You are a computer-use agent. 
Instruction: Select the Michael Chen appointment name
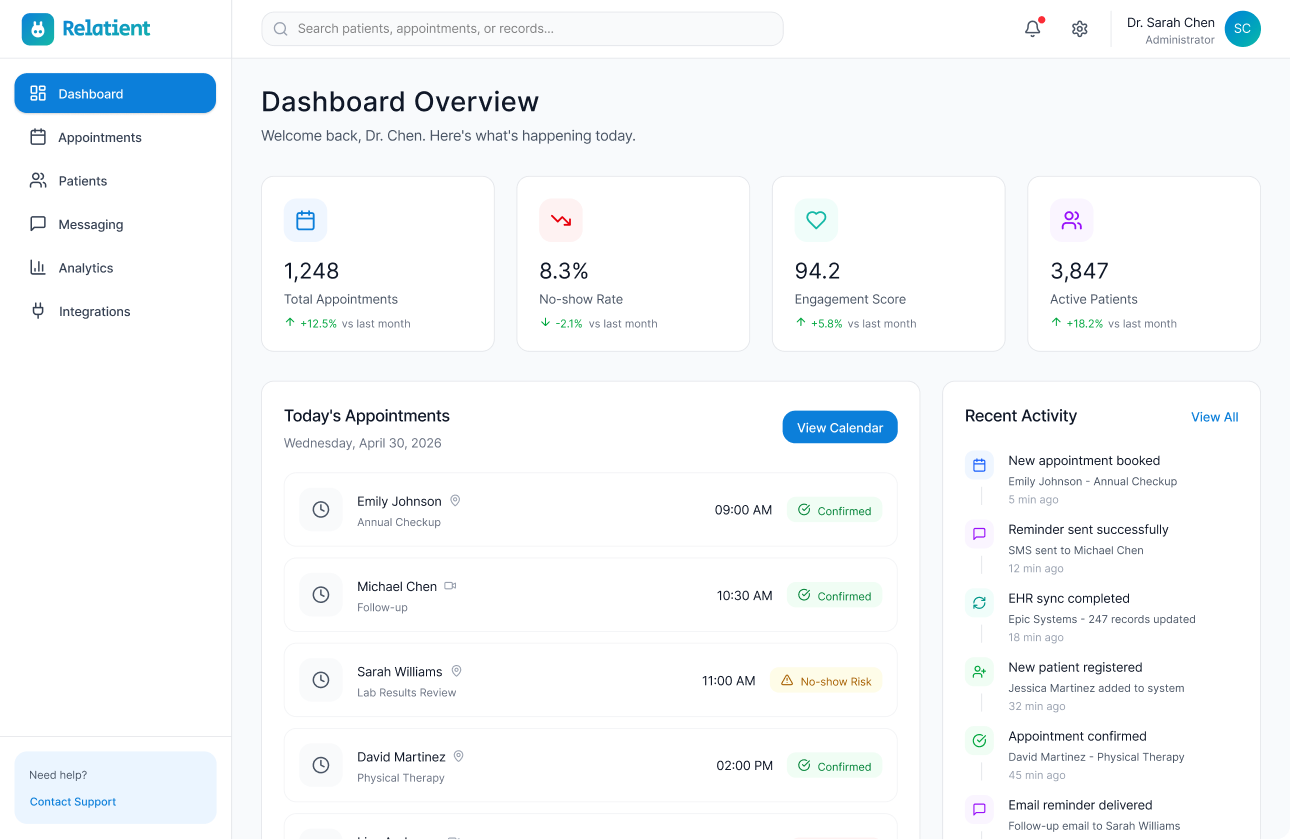(x=397, y=586)
